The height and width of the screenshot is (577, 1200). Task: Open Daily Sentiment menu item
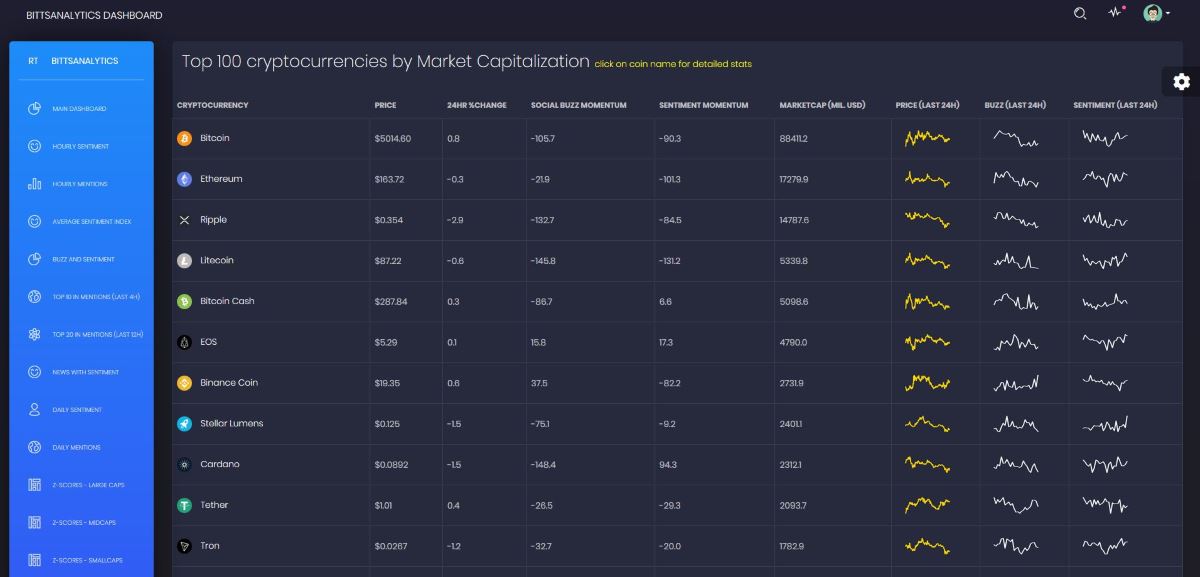(78, 410)
